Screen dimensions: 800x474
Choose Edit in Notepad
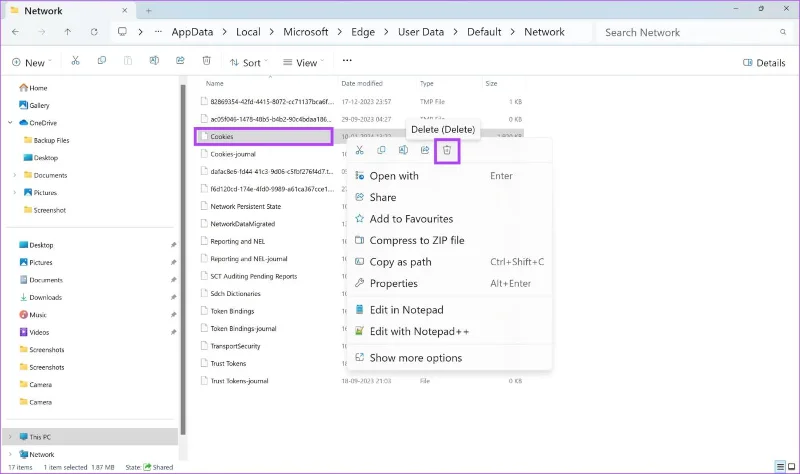tap(449, 310)
